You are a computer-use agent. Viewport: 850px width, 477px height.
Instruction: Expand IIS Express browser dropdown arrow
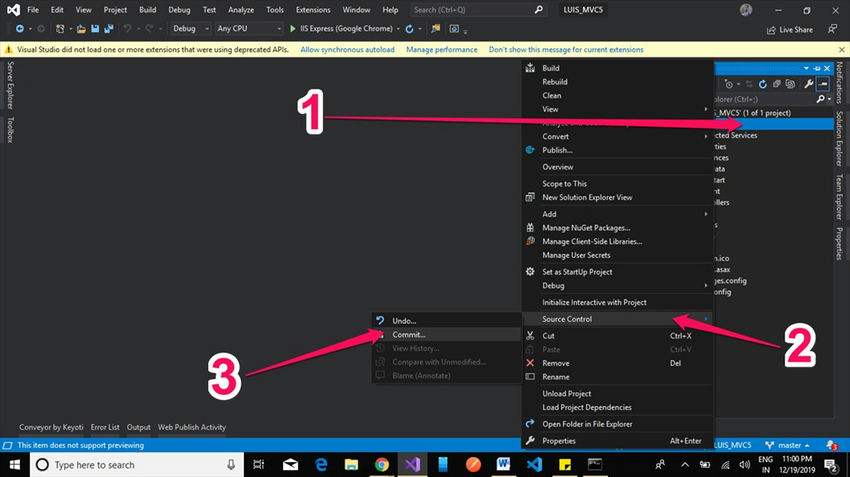(x=398, y=29)
